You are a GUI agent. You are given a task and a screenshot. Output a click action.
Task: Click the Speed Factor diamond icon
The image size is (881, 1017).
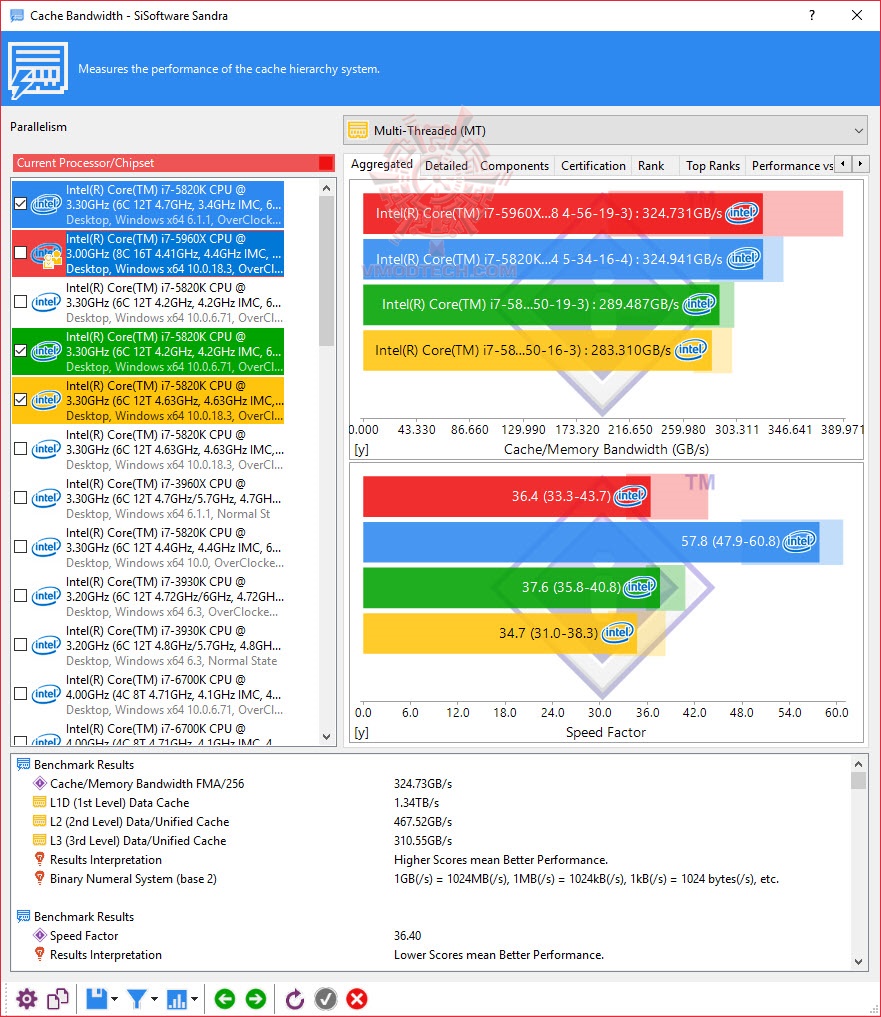click(40, 935)
